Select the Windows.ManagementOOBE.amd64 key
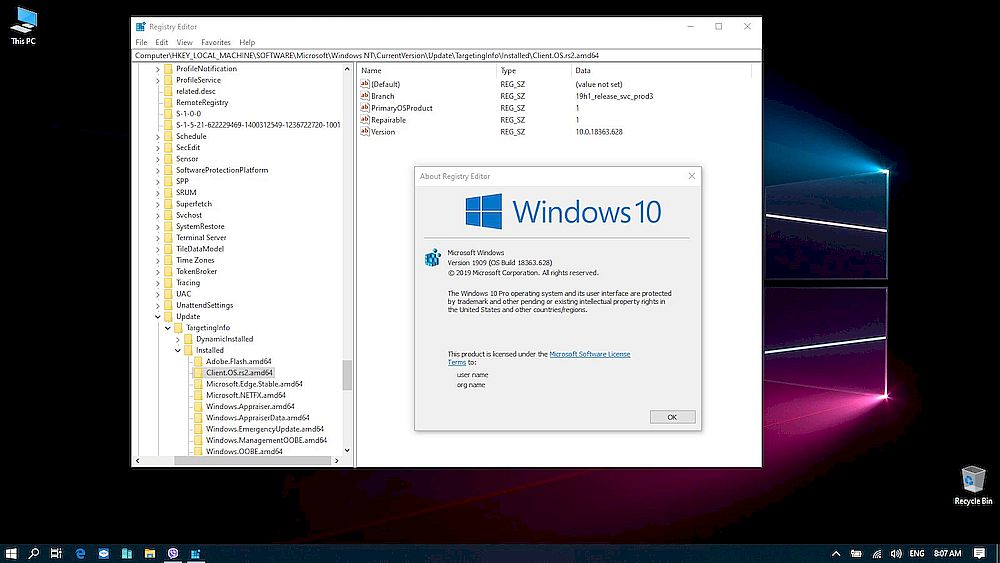The image size is (1000, 563). (x=266, y=440)
